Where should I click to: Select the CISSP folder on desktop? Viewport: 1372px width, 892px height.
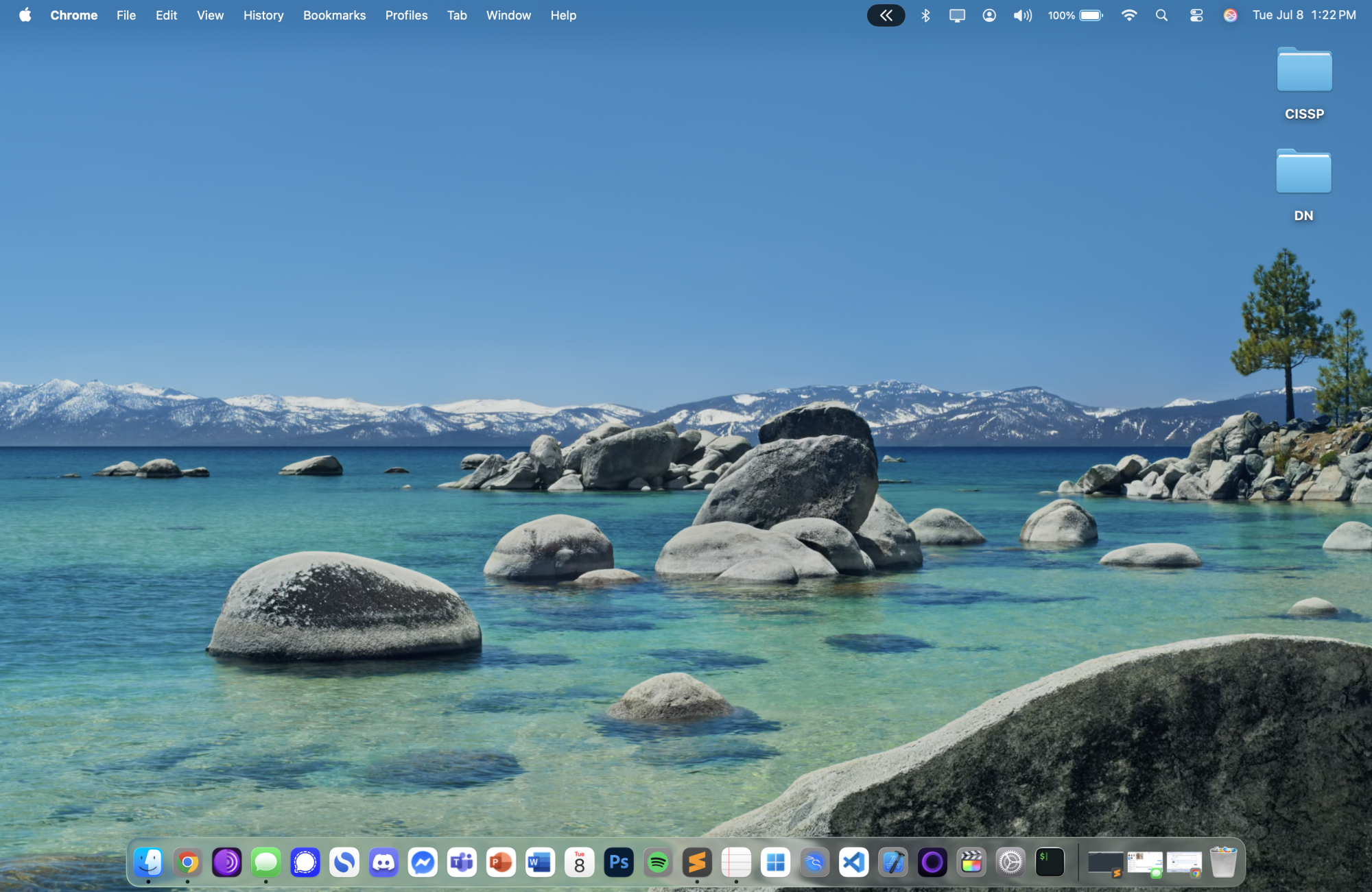pos(1304,71)
